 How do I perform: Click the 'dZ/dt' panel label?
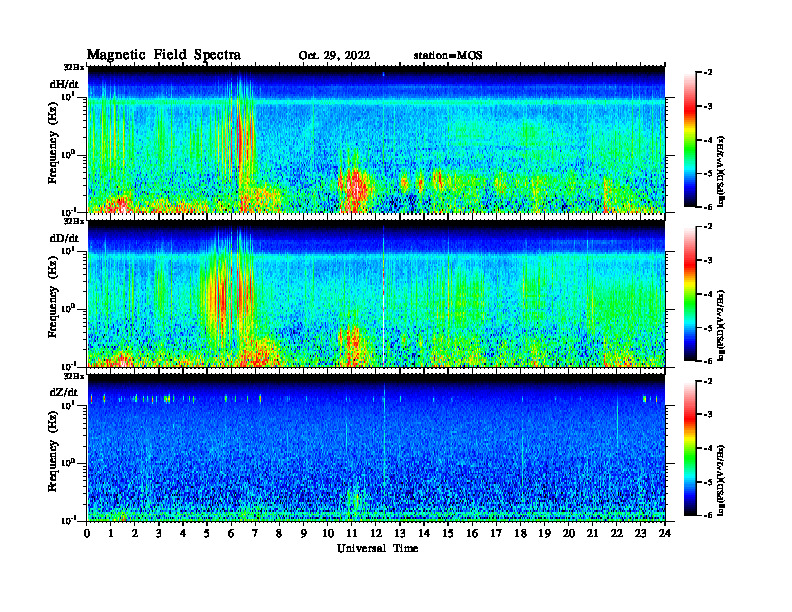click(64, 392)
